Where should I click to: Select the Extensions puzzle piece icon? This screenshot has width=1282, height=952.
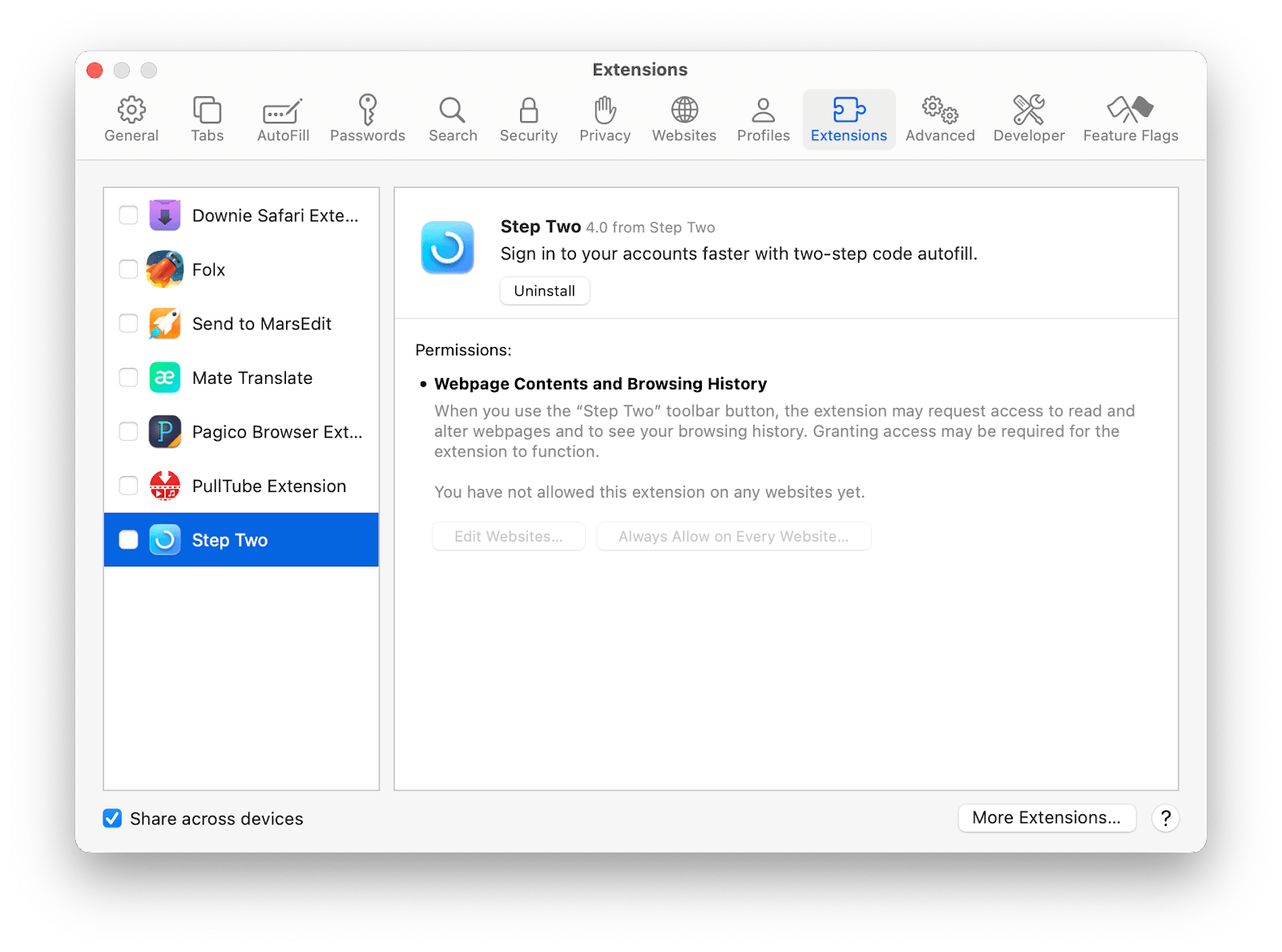tap(849, 109)
